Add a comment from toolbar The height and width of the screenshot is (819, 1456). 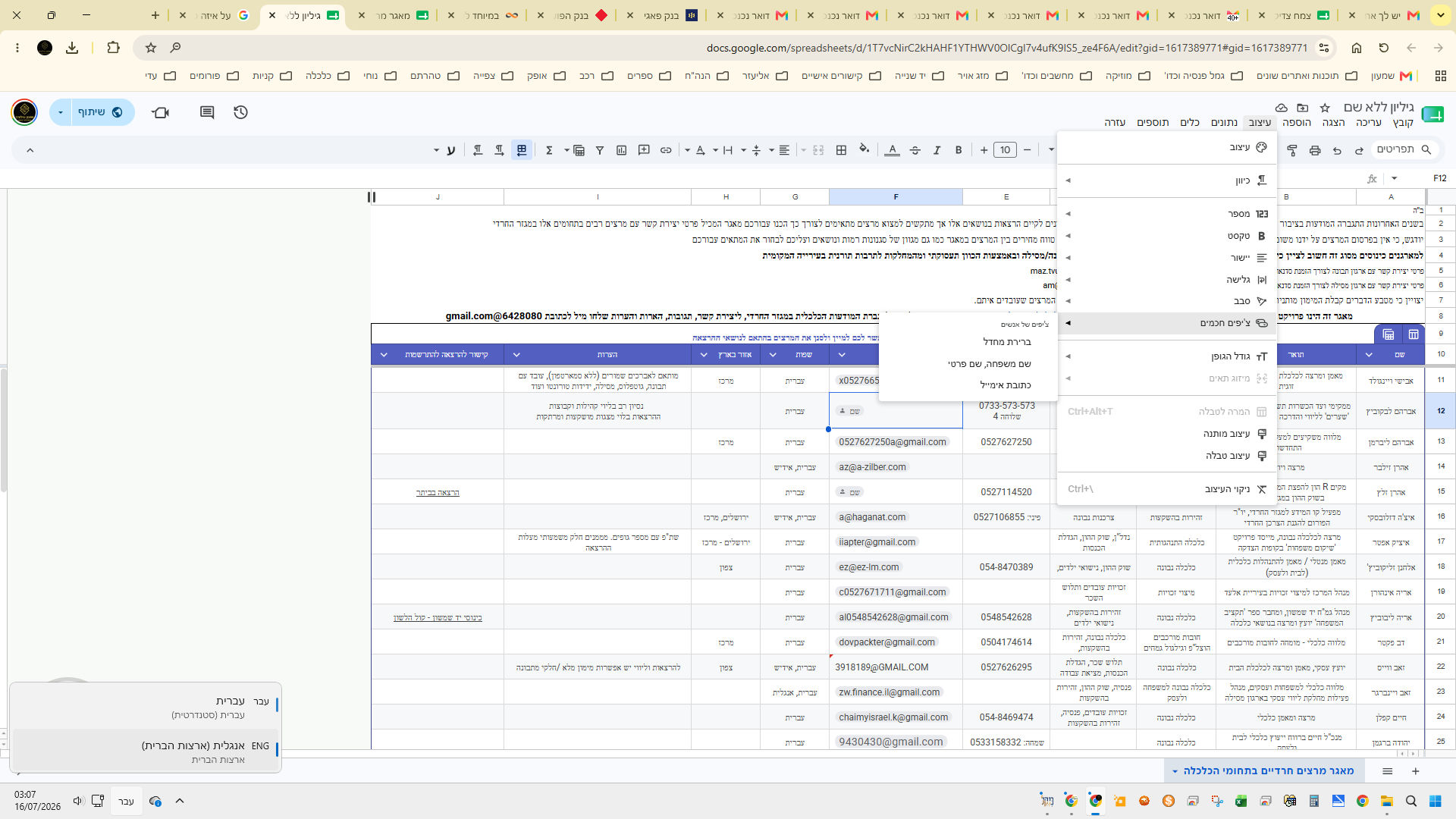[x=644, y=150]
